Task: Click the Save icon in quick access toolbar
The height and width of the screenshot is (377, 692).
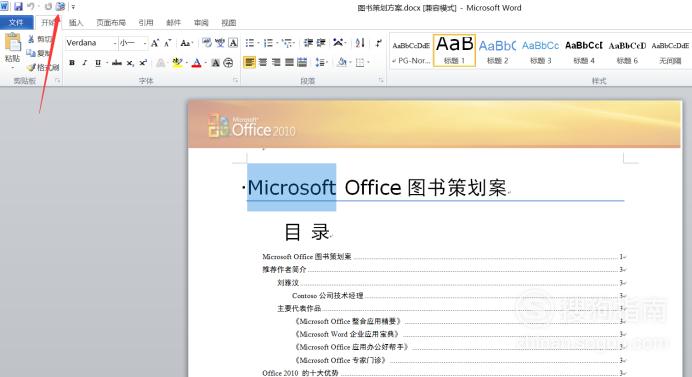Action: pyautogui.click(x=18, y=7)
